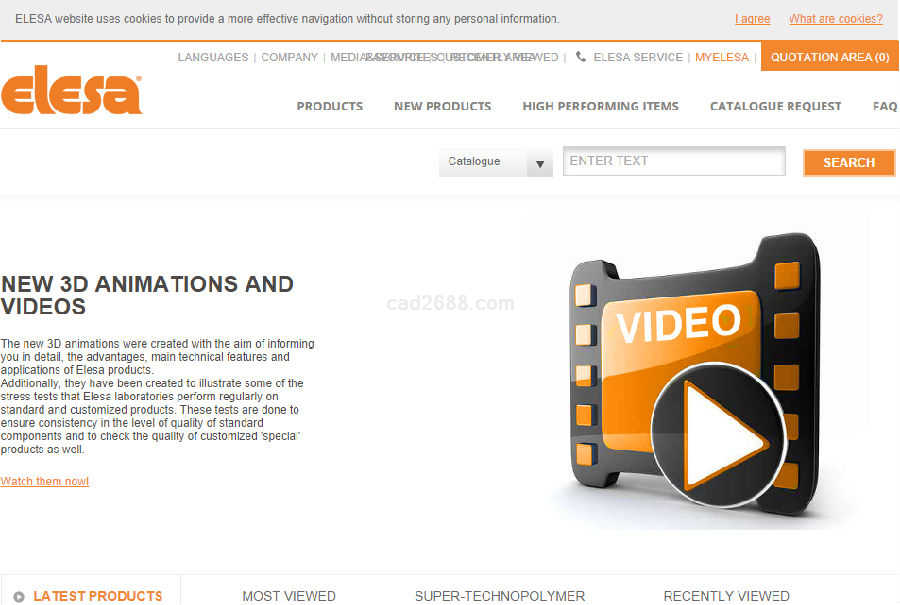900x605 pixels.
Task: Accept cookies with the I agree link
Action: [752, 19]
